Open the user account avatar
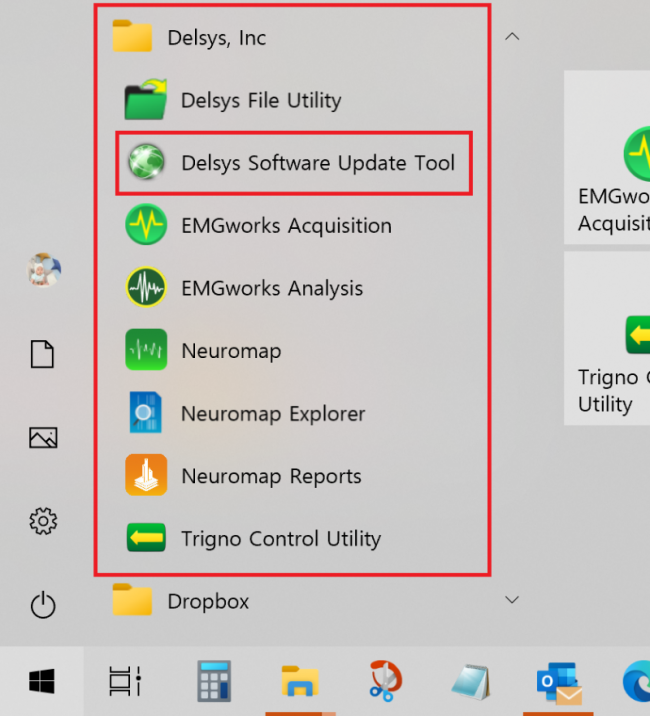The width and height of the screenshot is (650, 716). point(43,270)
